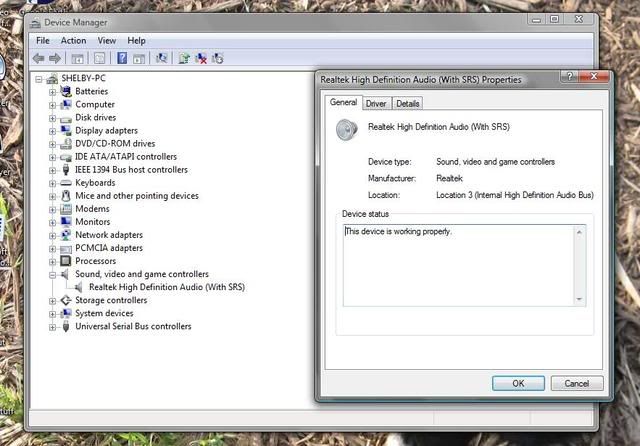Click the DVD/CD-ROM drives category icon
This screenshot has width=640, height=446.
click(66, 144)
